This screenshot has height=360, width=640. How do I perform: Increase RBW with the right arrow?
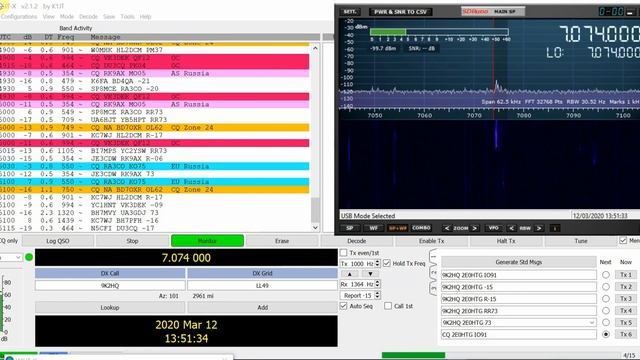[539, 228]
